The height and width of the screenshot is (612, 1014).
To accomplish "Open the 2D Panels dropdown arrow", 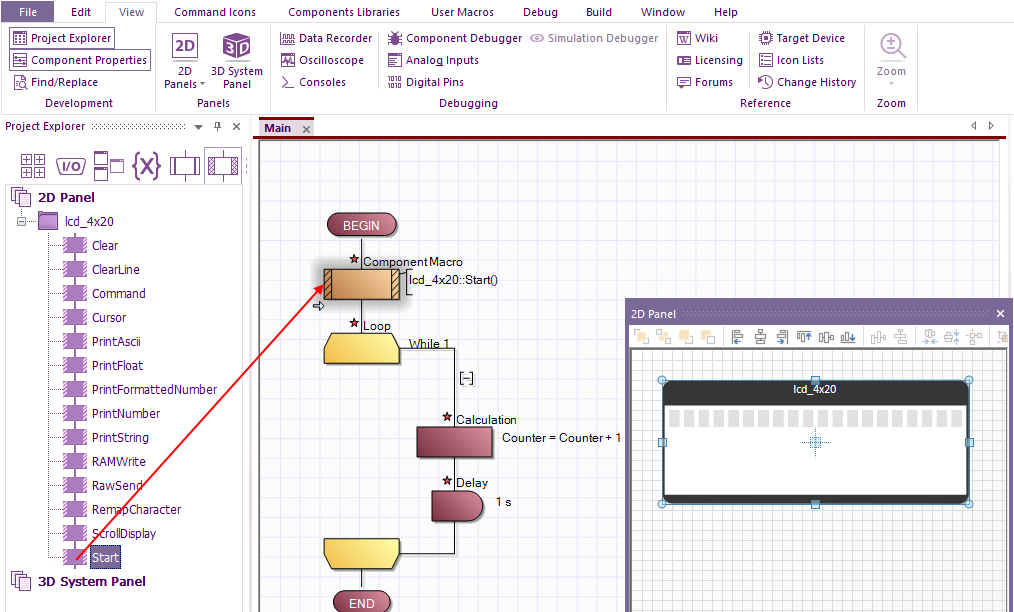I will coord(202,84).
